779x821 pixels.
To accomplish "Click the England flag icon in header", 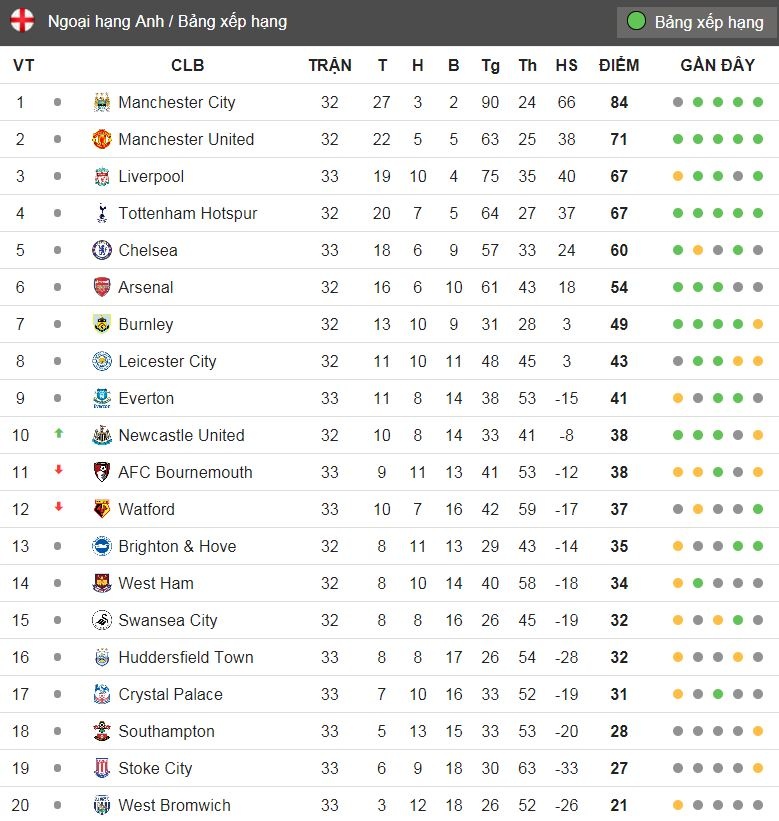I will pyautogui.click(x=22, y=21).
